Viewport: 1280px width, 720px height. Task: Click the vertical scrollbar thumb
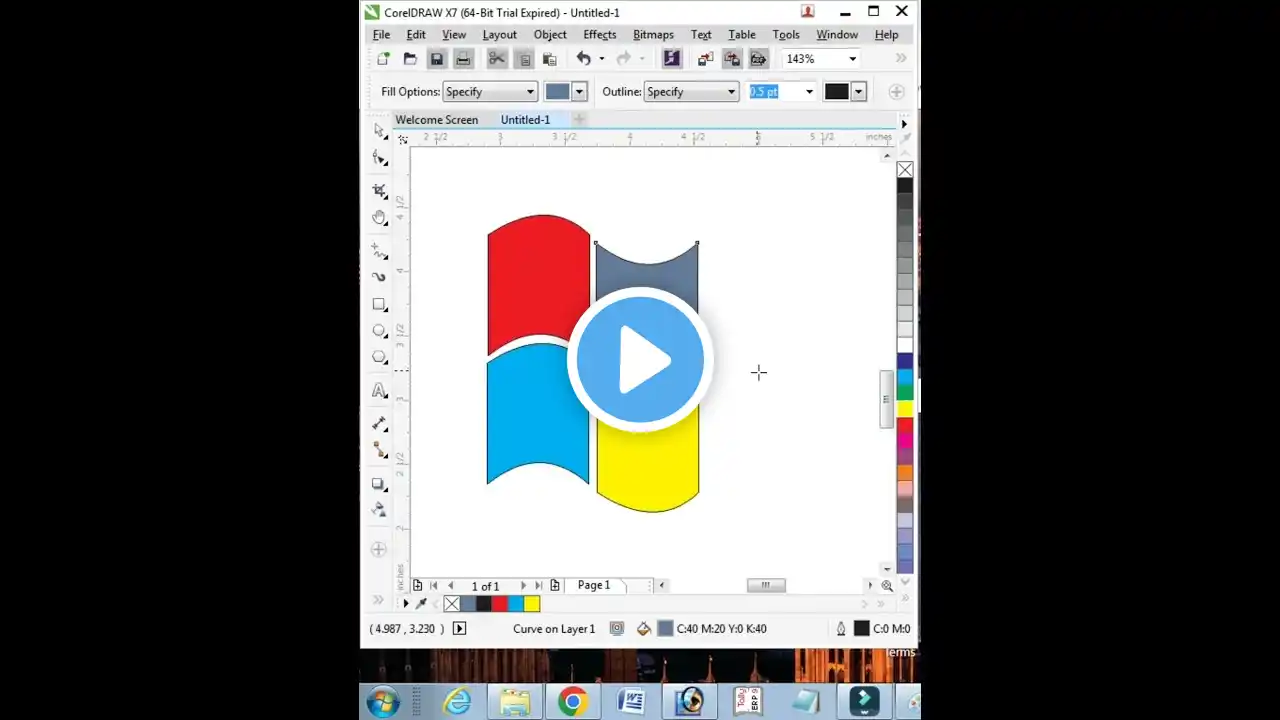pos(886,399)
